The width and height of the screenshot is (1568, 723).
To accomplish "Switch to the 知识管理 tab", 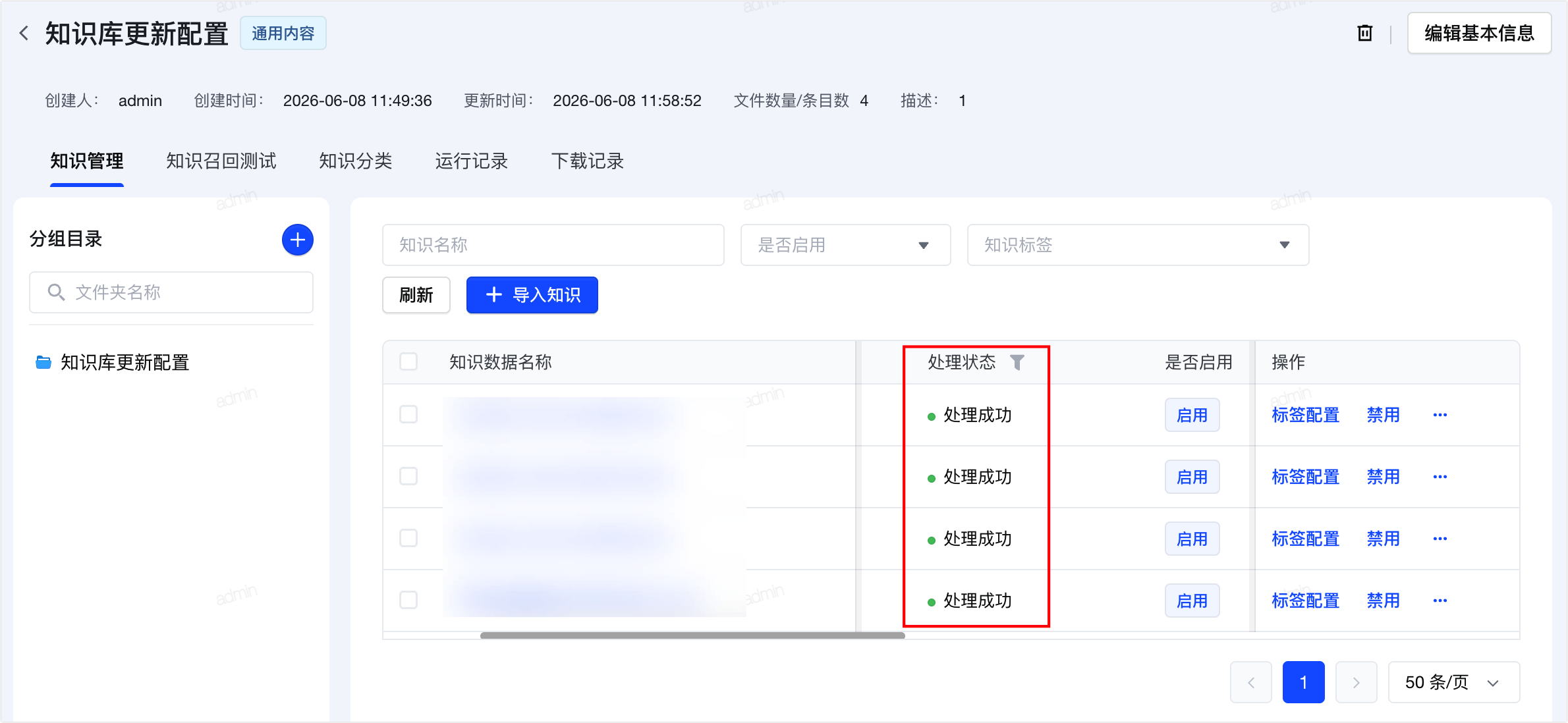I will [x=87, y=161].
